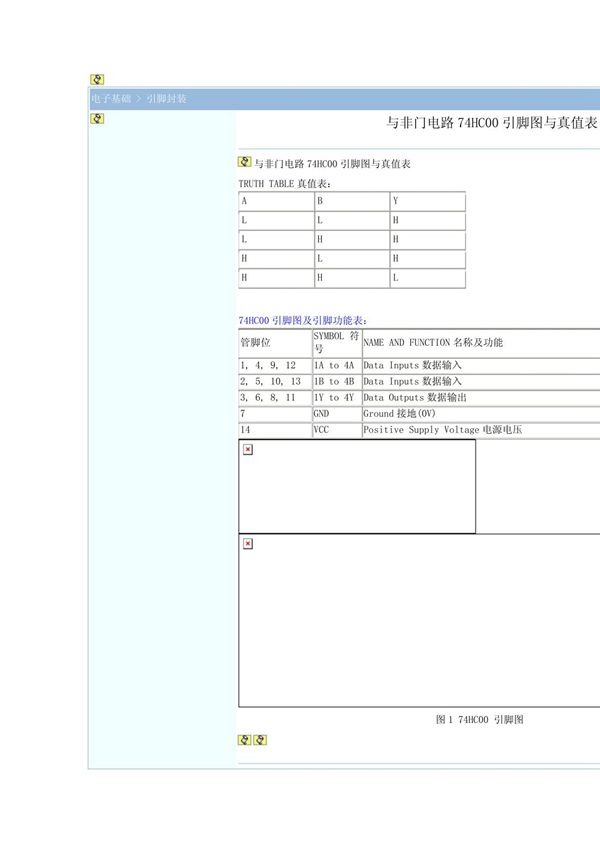The width and height of the screenshot is (600, 850).
Task: Select the pin cell 3, 6, 8, 11
Action: coord(275,398)
